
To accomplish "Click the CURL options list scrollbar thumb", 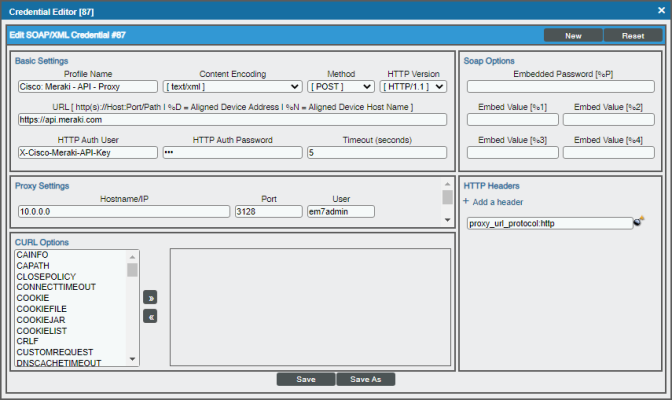I will pos(132,270).
